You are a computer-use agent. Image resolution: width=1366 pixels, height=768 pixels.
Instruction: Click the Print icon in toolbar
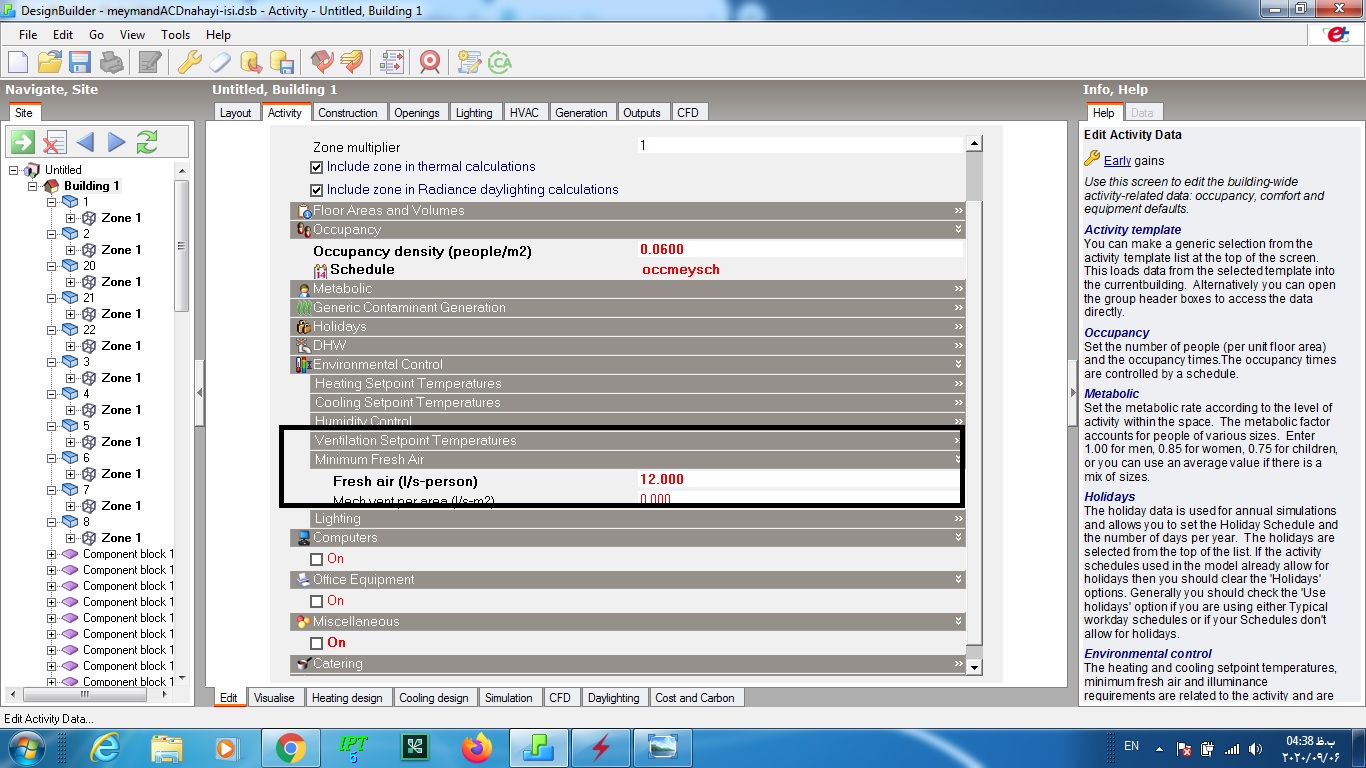coord(111,62)
